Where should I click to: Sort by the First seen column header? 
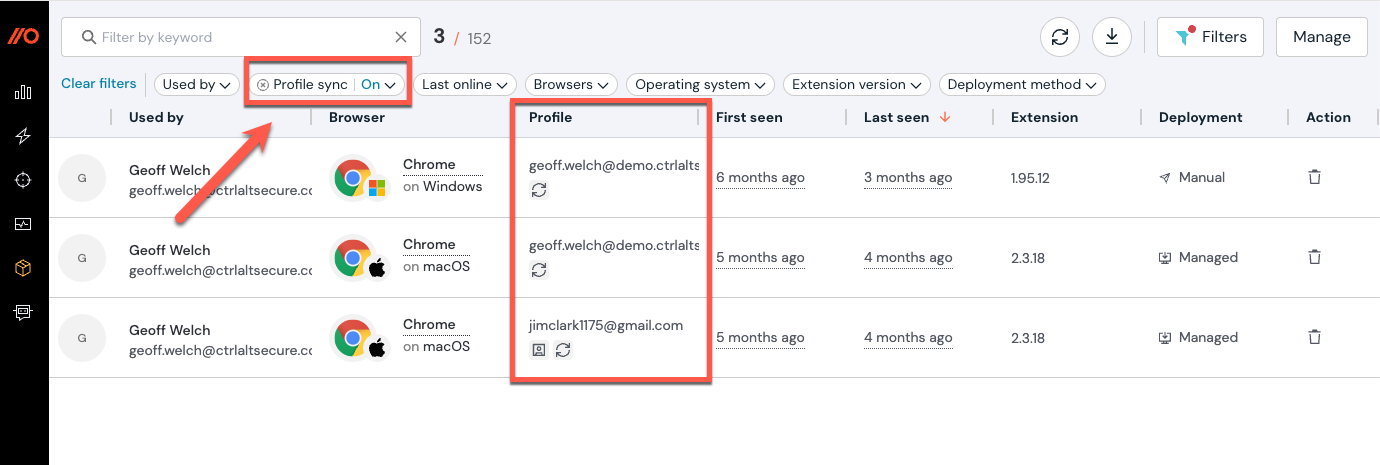tap(749, 117)
